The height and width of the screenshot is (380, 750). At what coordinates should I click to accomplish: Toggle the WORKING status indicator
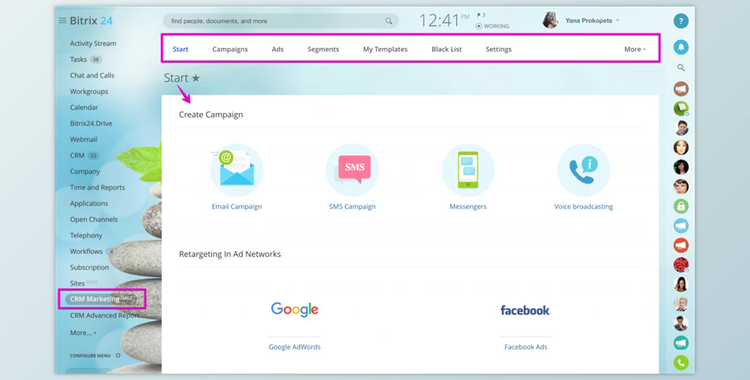click(x=492, y=26)
